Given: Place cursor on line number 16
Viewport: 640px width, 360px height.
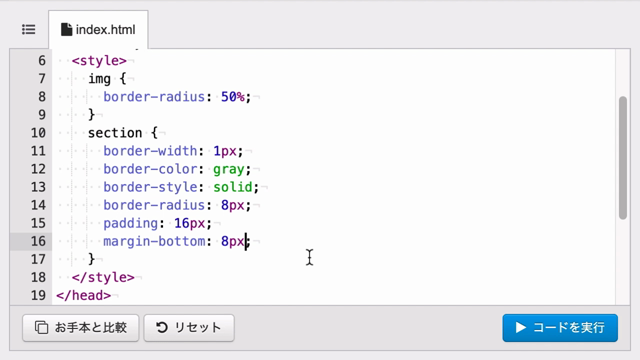Looking at the screenshot, I should click(38, 241).
